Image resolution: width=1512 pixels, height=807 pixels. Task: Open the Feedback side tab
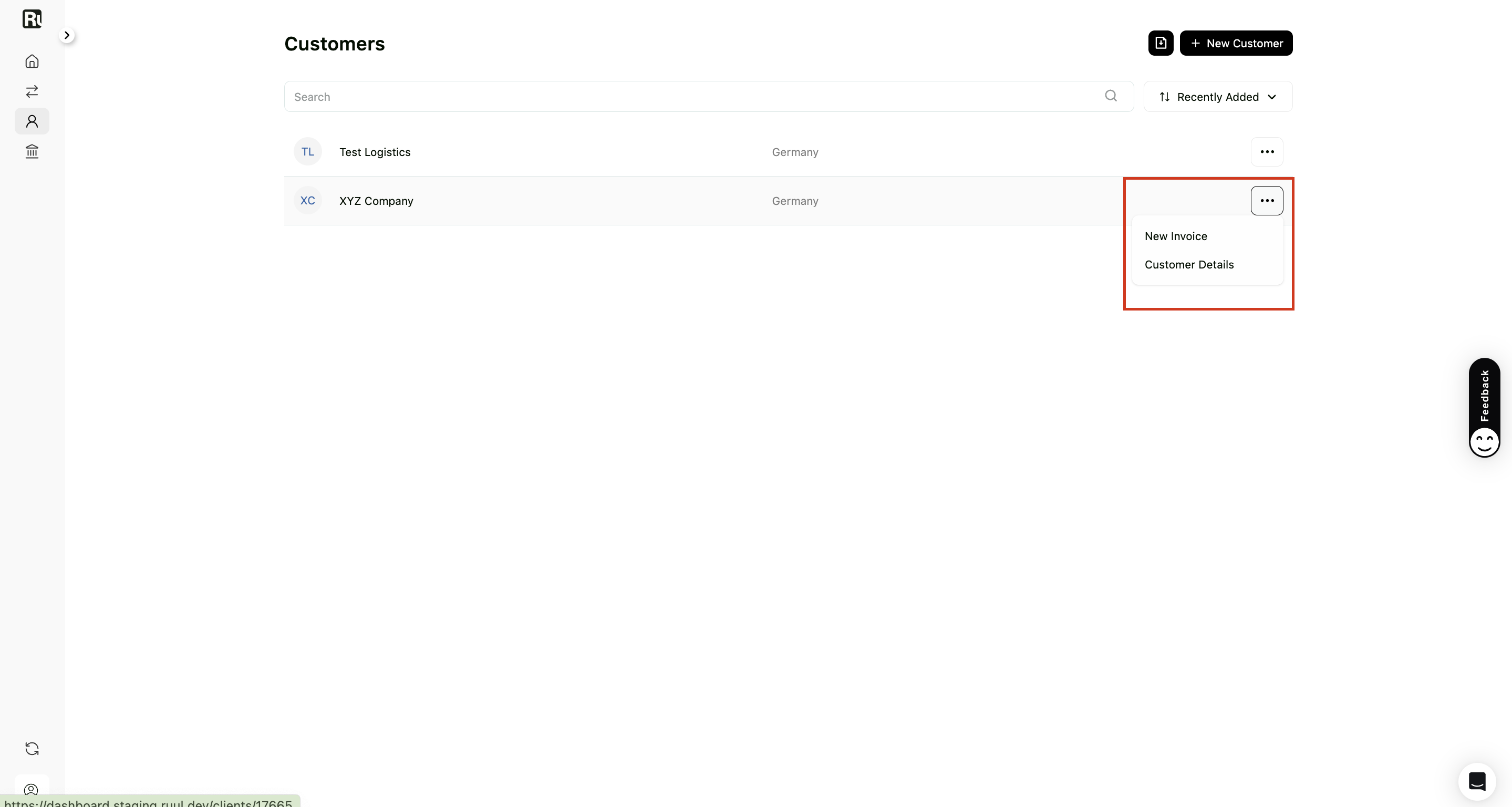pos(1484,408)
